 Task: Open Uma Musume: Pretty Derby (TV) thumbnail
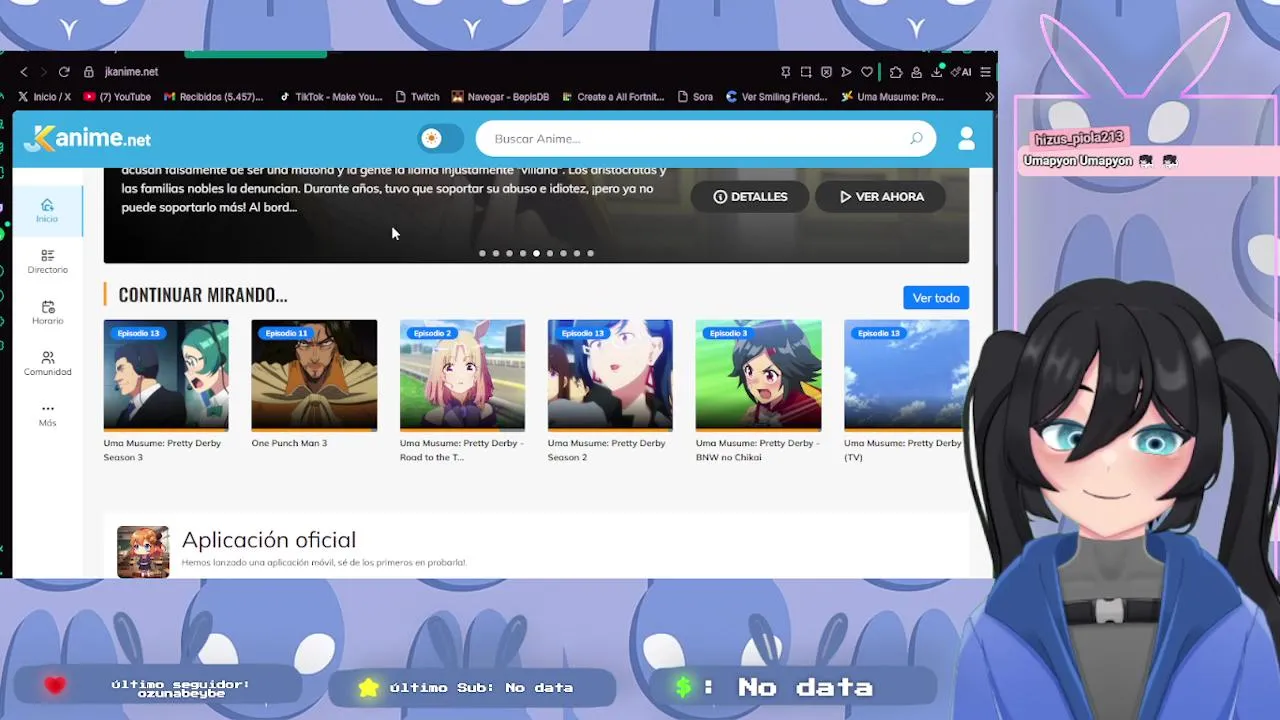906,376
